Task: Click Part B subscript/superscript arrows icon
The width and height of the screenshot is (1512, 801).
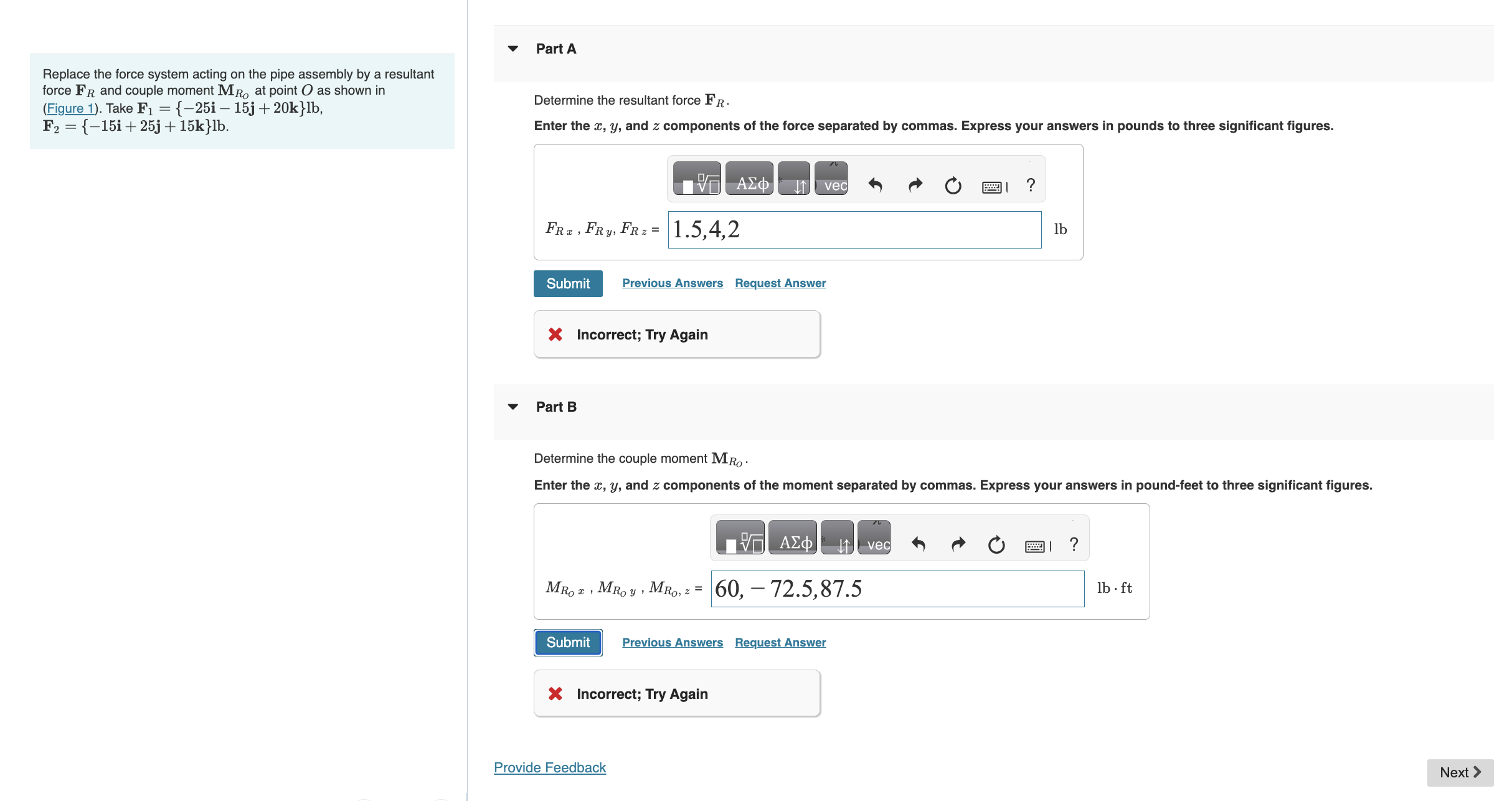Action: click(837, 538)
